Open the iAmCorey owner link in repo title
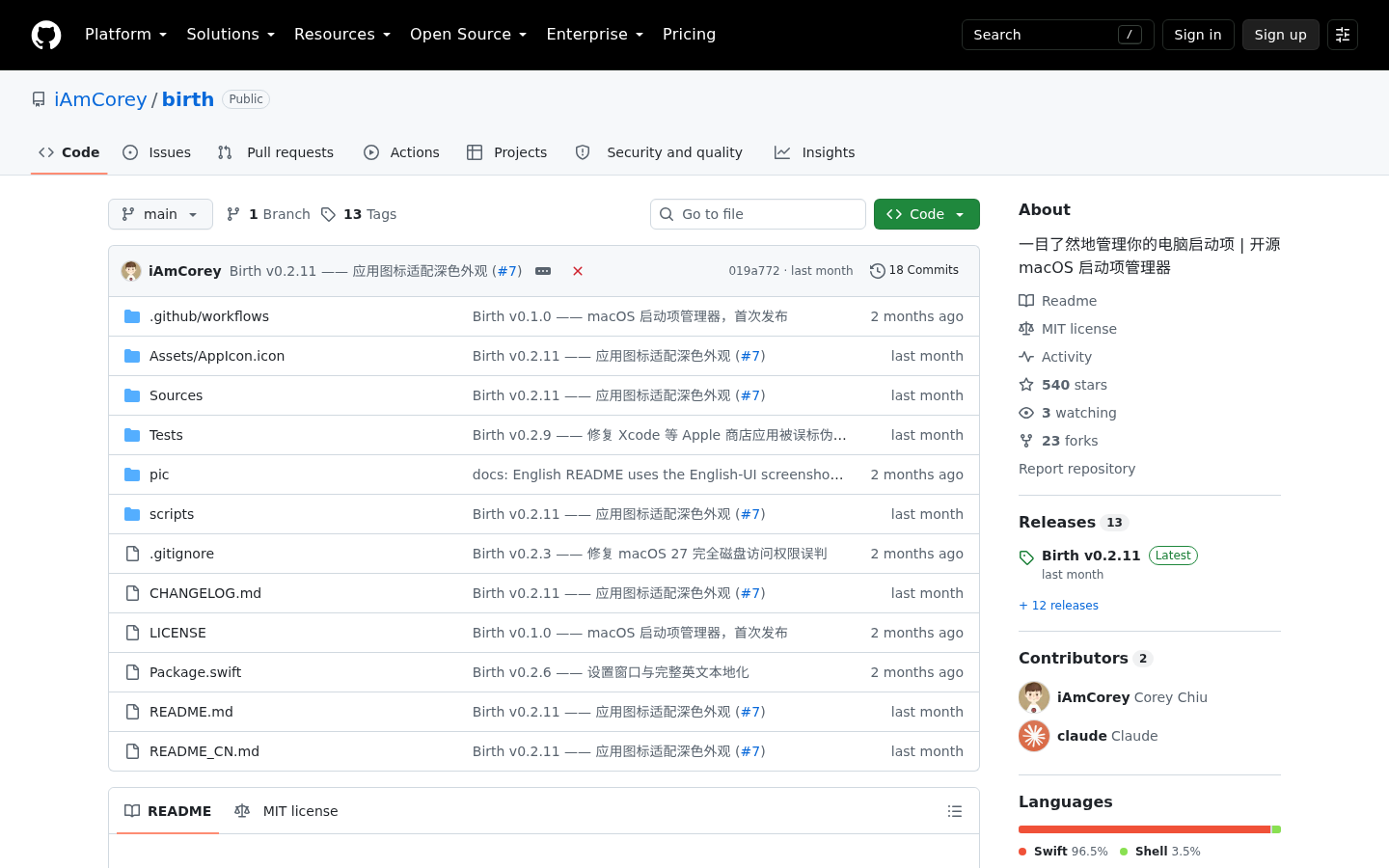The width and height of the screenshot is (1389, 868). coord(100,99)
